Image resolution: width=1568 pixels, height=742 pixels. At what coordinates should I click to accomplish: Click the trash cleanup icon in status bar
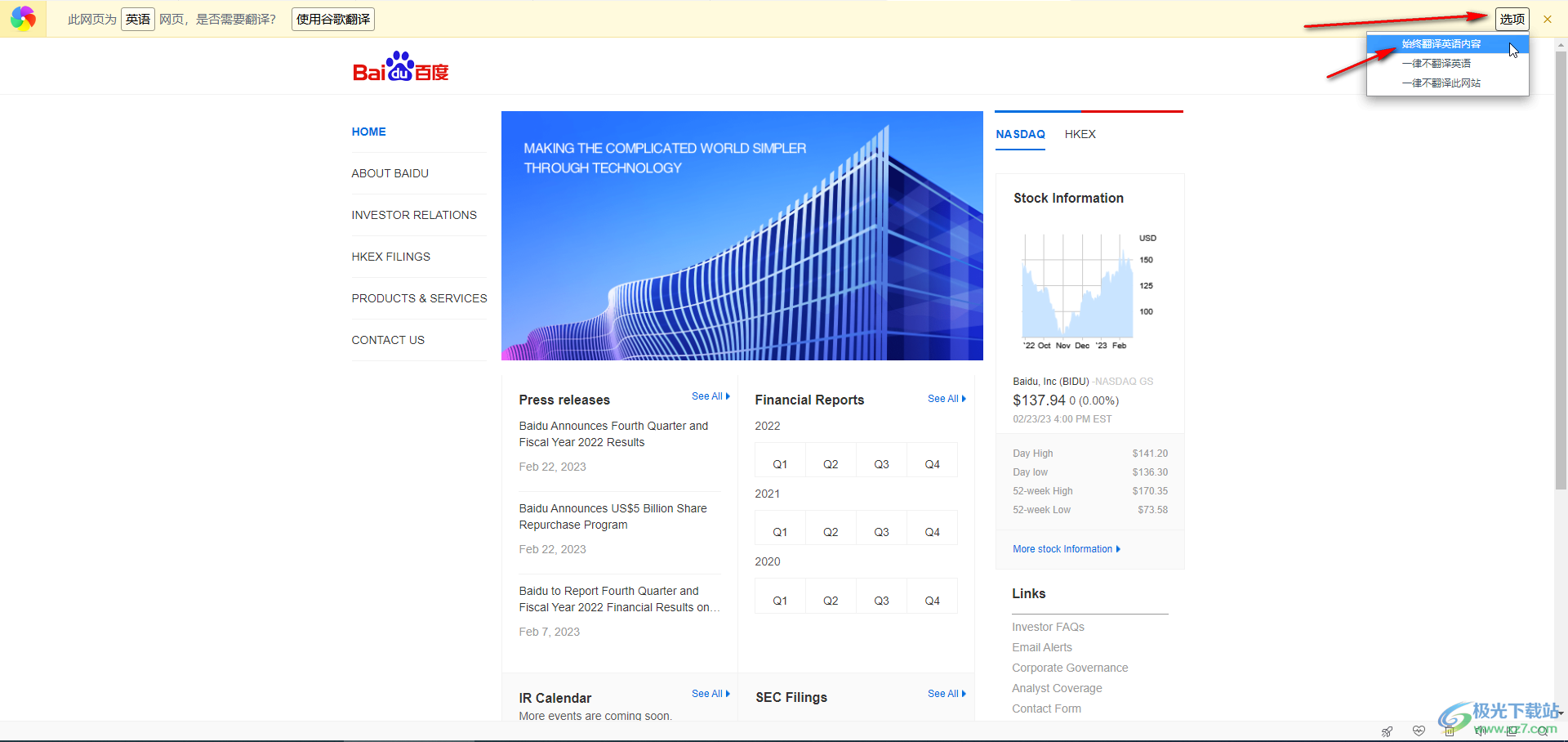pyautogui.click(x=1450, y=731)
